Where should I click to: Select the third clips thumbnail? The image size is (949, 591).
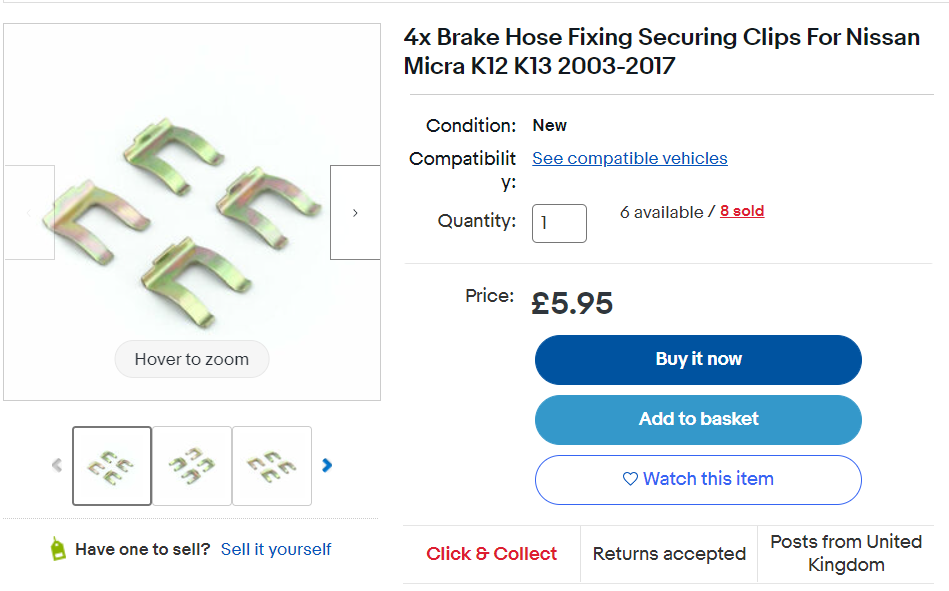click(x=272, y=466)
